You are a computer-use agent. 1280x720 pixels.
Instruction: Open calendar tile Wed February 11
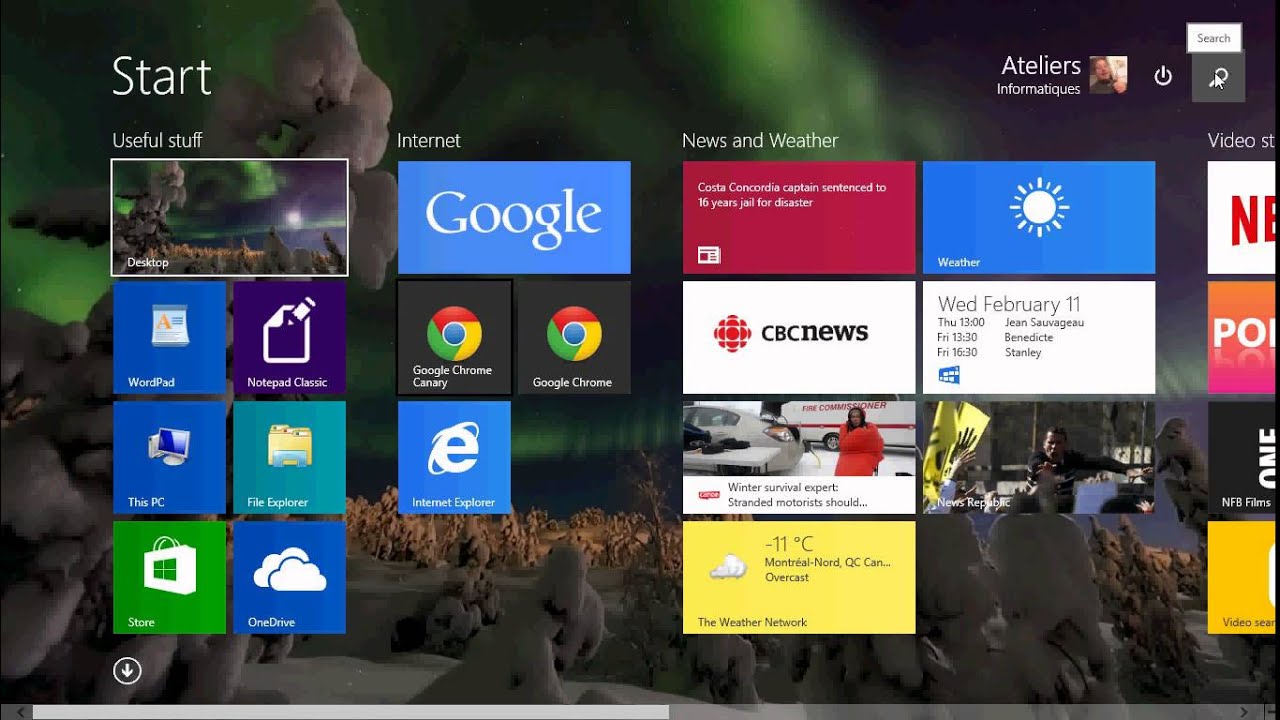[x=1039, y=337]
